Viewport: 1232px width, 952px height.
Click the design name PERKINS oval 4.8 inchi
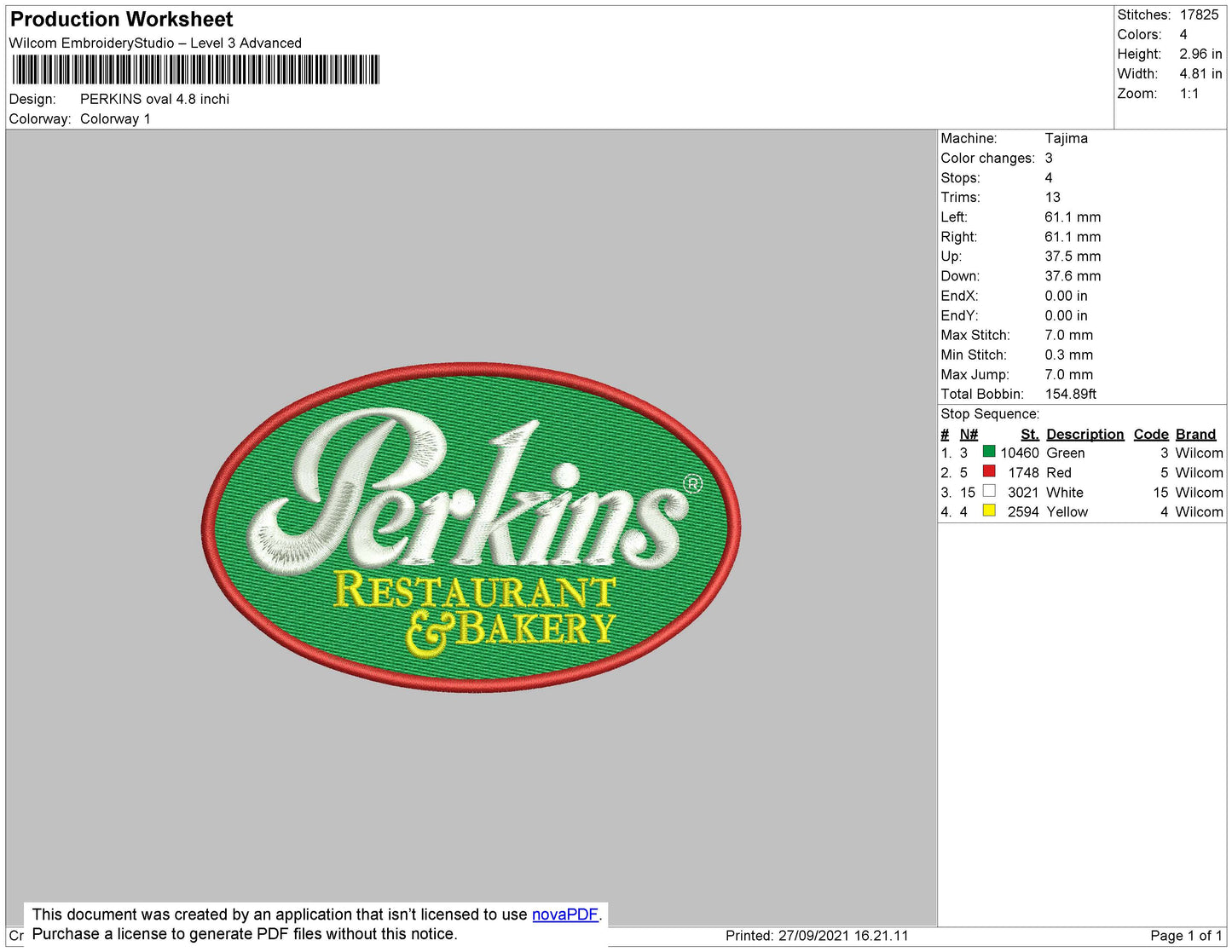(154, 99)
